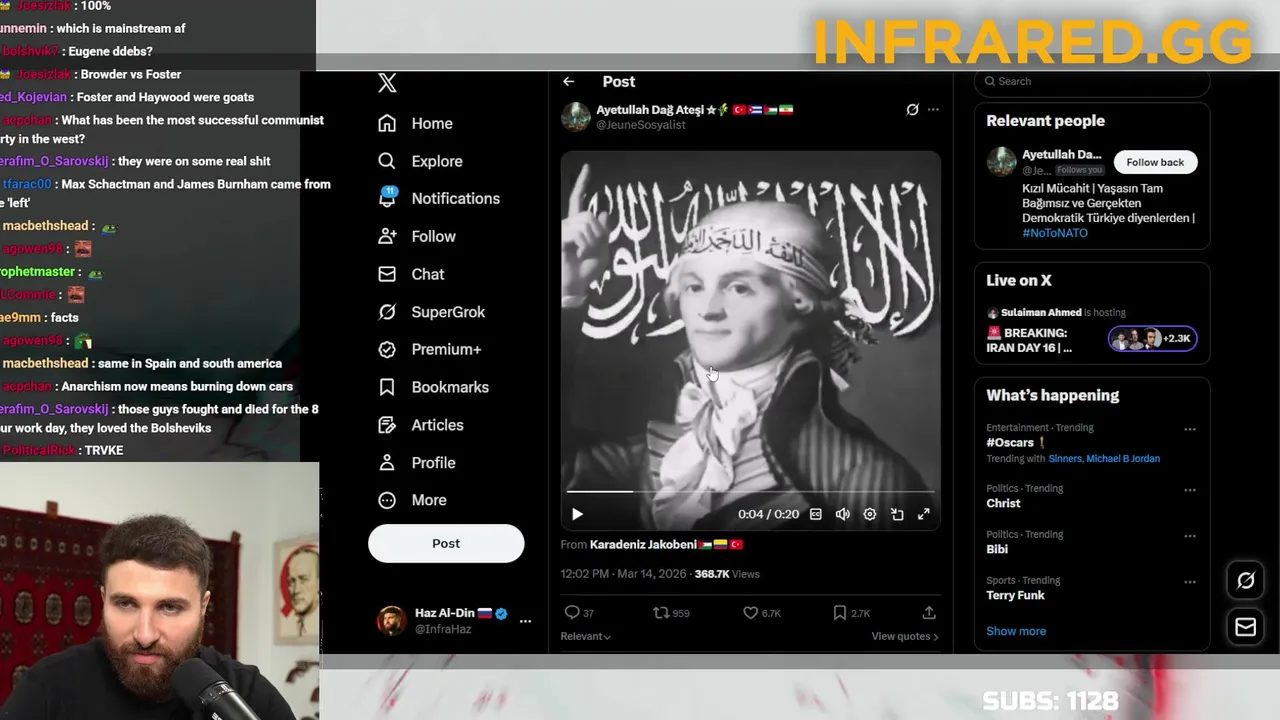Open the More menu in sidebar
Screen dimensions: 1280x720
412,500
